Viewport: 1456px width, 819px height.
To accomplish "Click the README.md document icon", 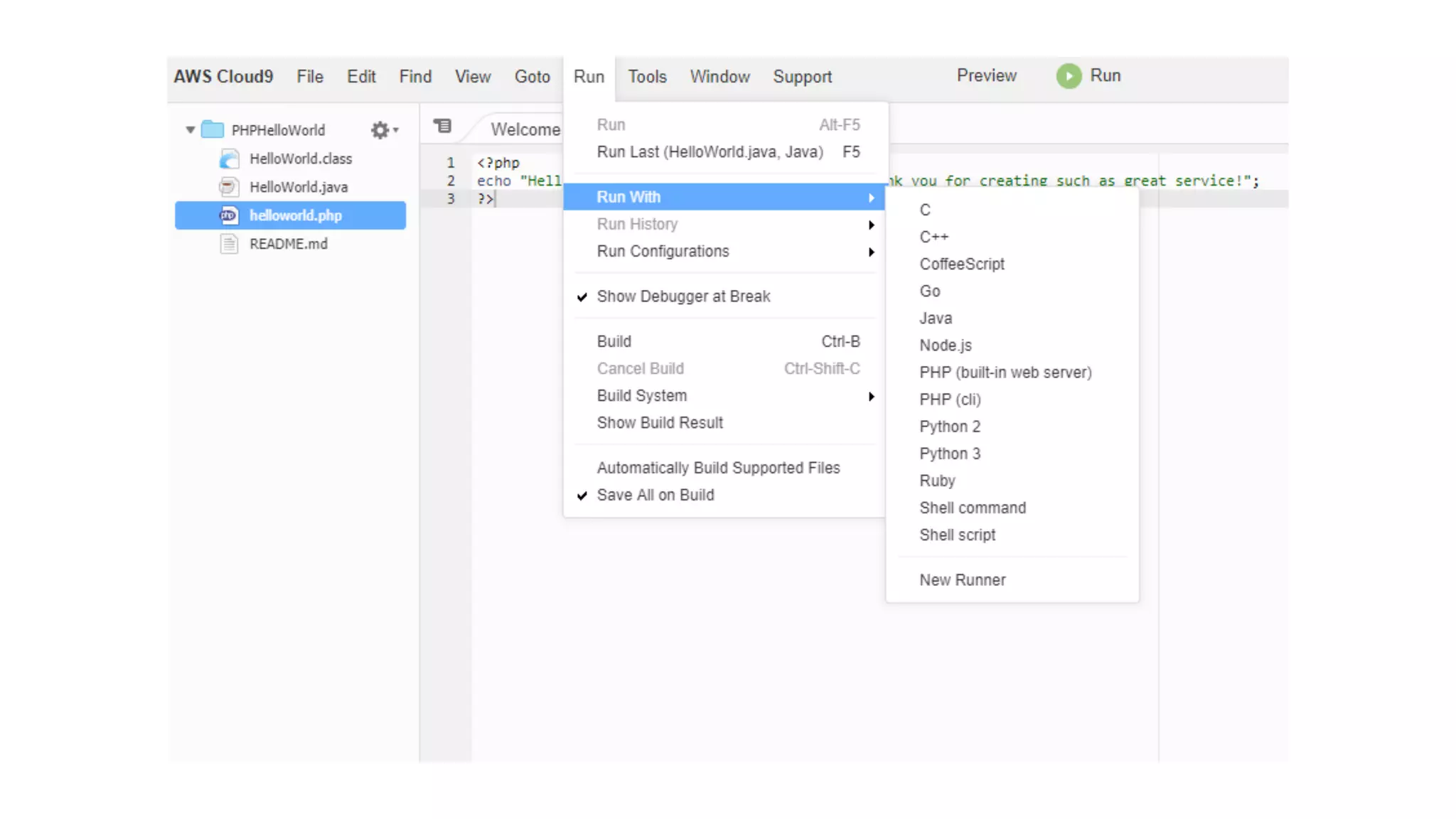I will tap(229, 244).
